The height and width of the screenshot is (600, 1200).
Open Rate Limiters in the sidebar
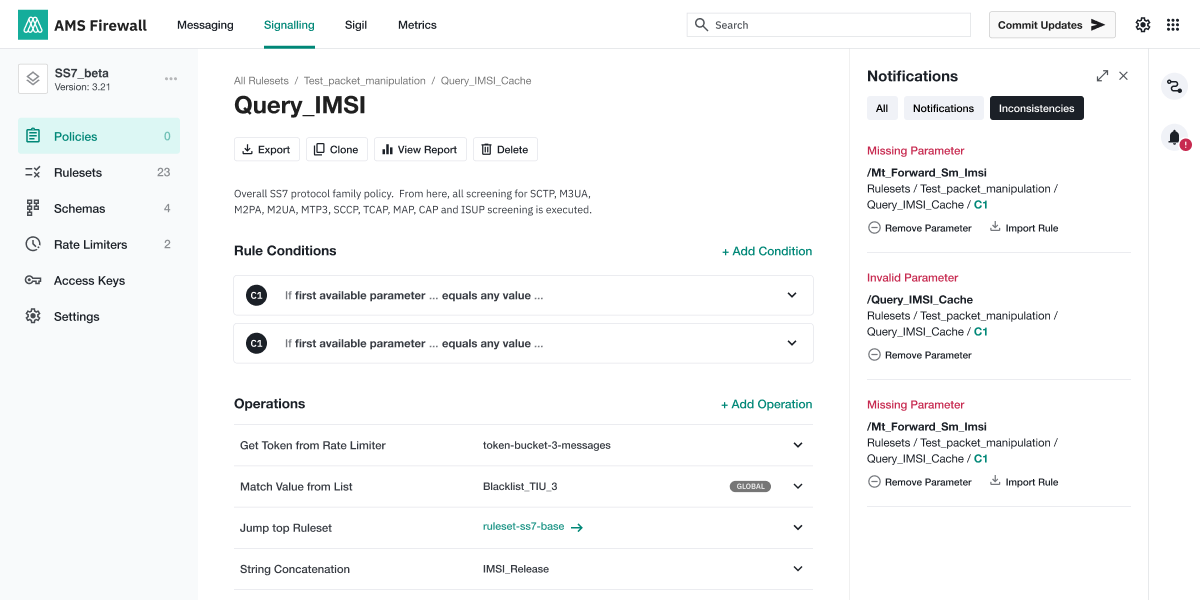99,244
